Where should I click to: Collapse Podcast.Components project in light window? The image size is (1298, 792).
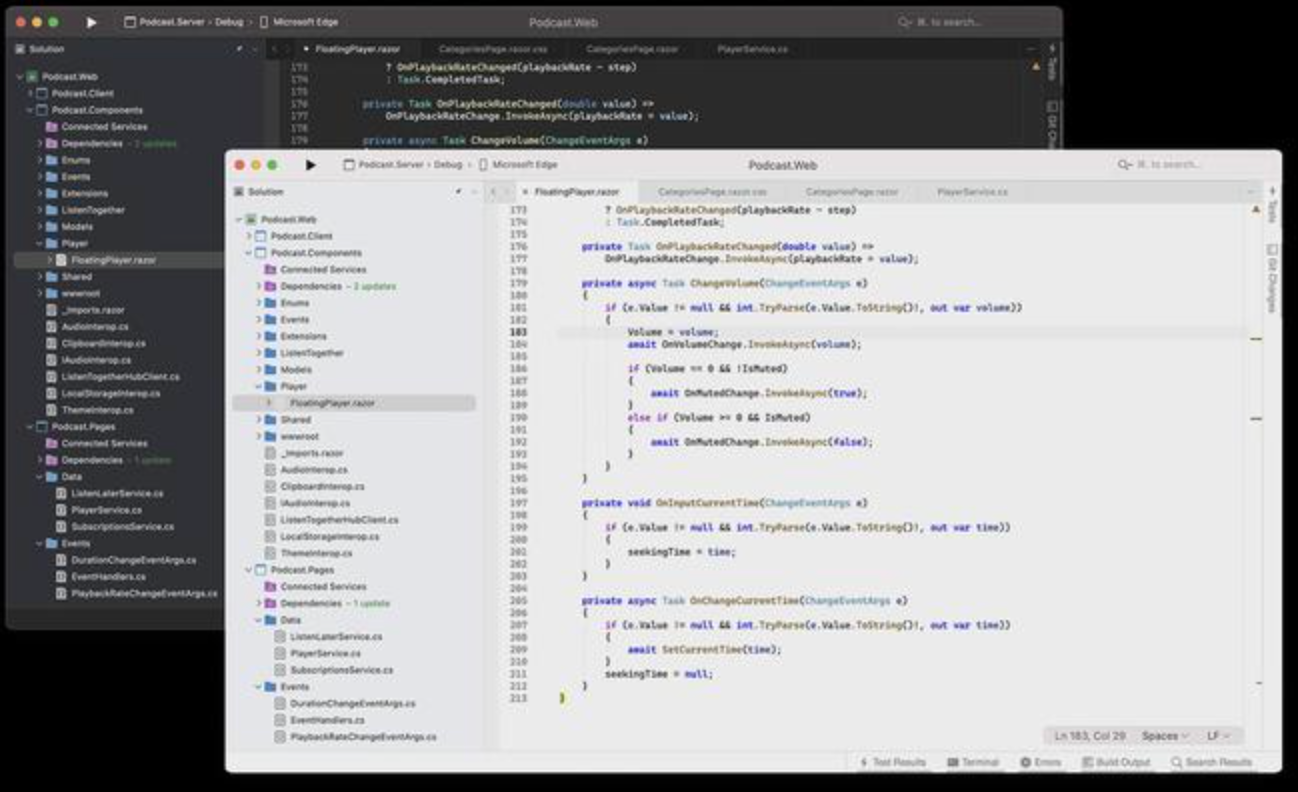pos(248,253)
